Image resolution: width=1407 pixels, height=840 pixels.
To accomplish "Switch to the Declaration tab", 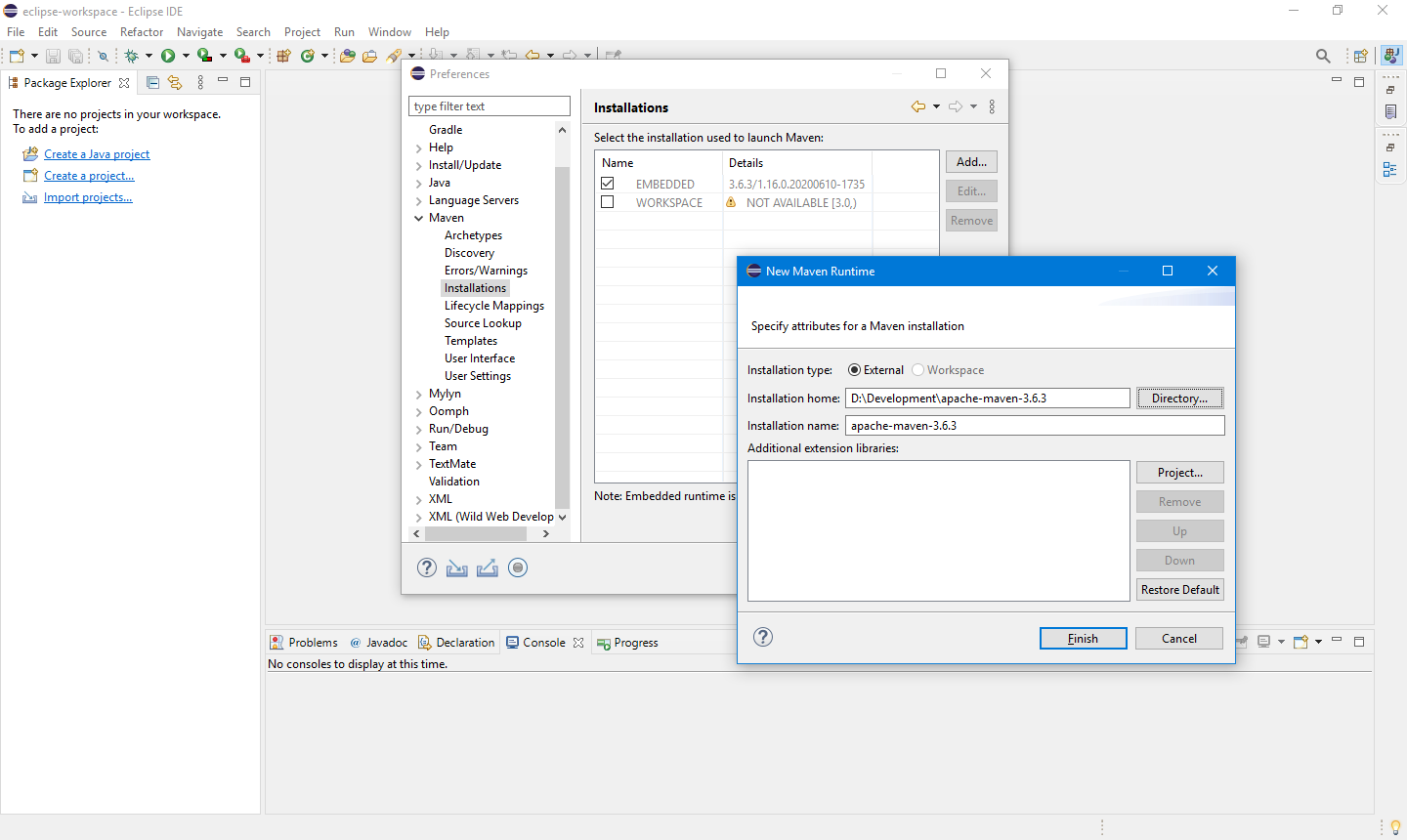I will pos(456,643).
